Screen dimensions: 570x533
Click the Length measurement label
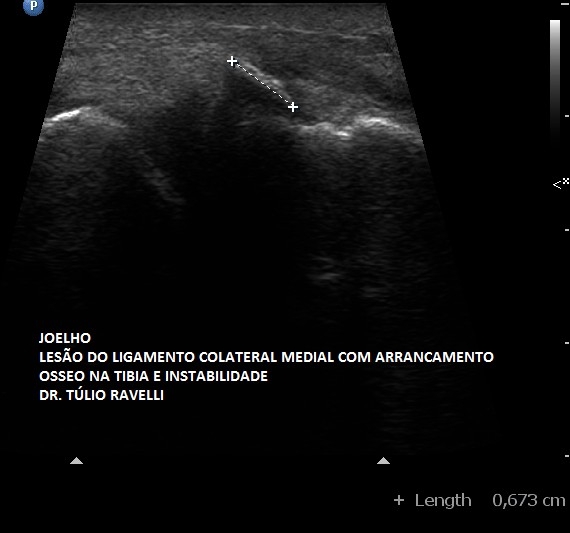(443, 501)
